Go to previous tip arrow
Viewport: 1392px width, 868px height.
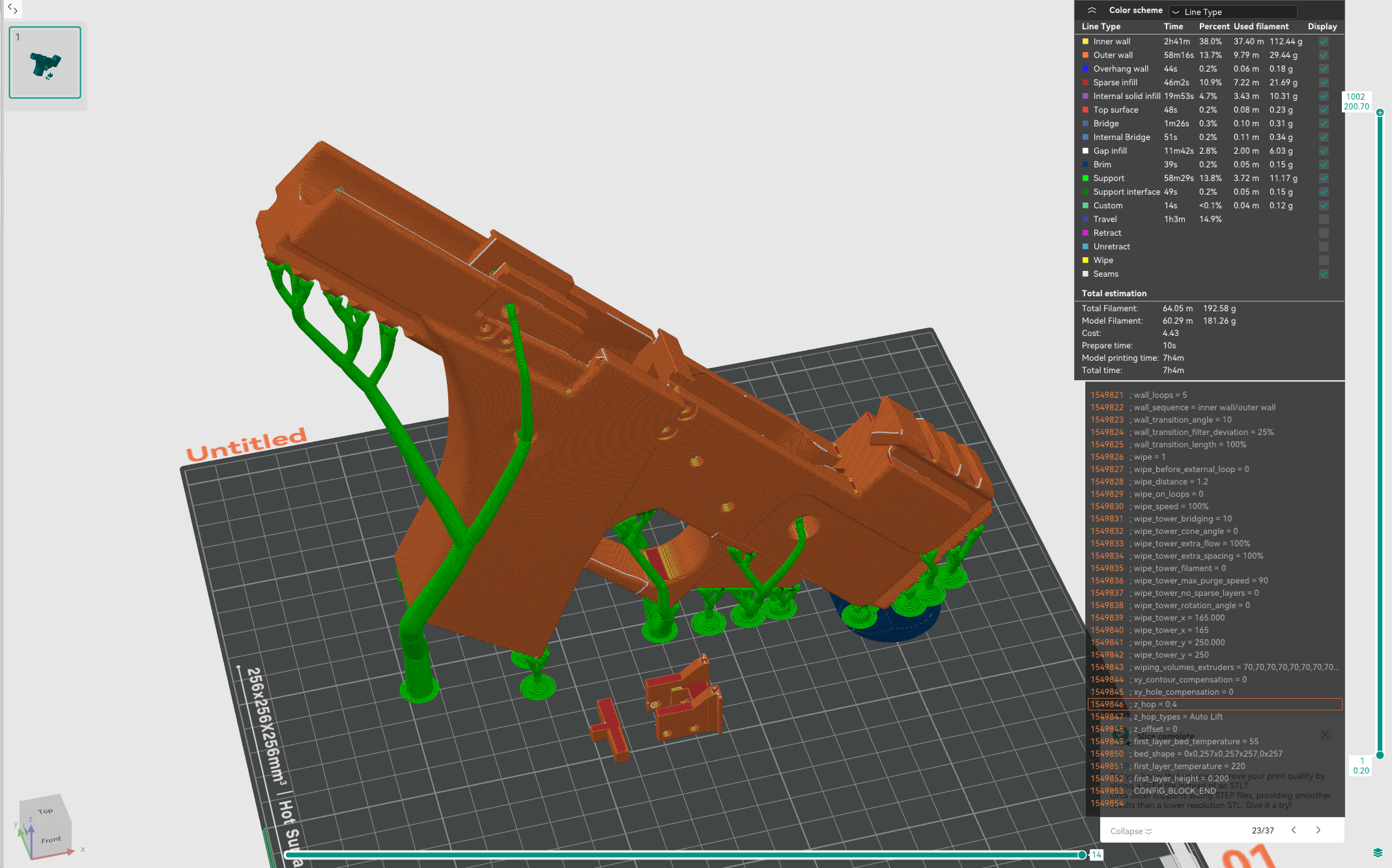click(x=1294, y=830)
